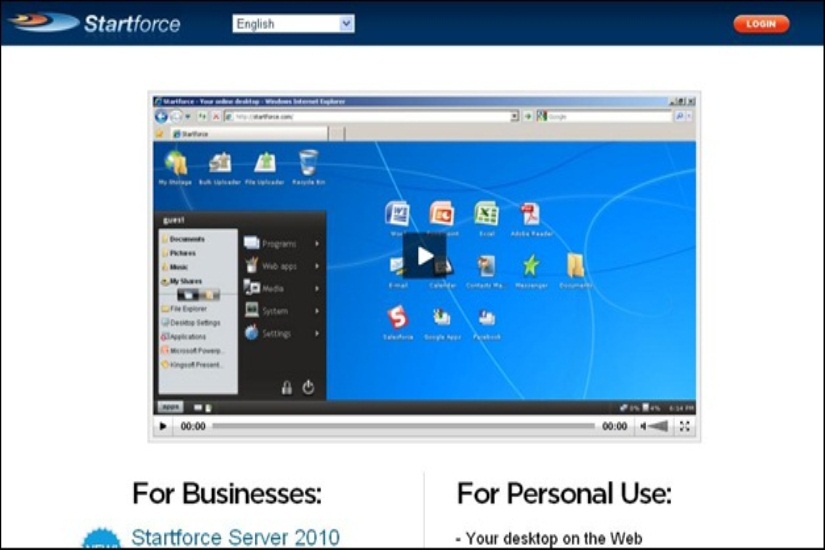This screenshot has height=550, width=825.
Task: Select the Startforce browser tab
Action: (249, 134)
